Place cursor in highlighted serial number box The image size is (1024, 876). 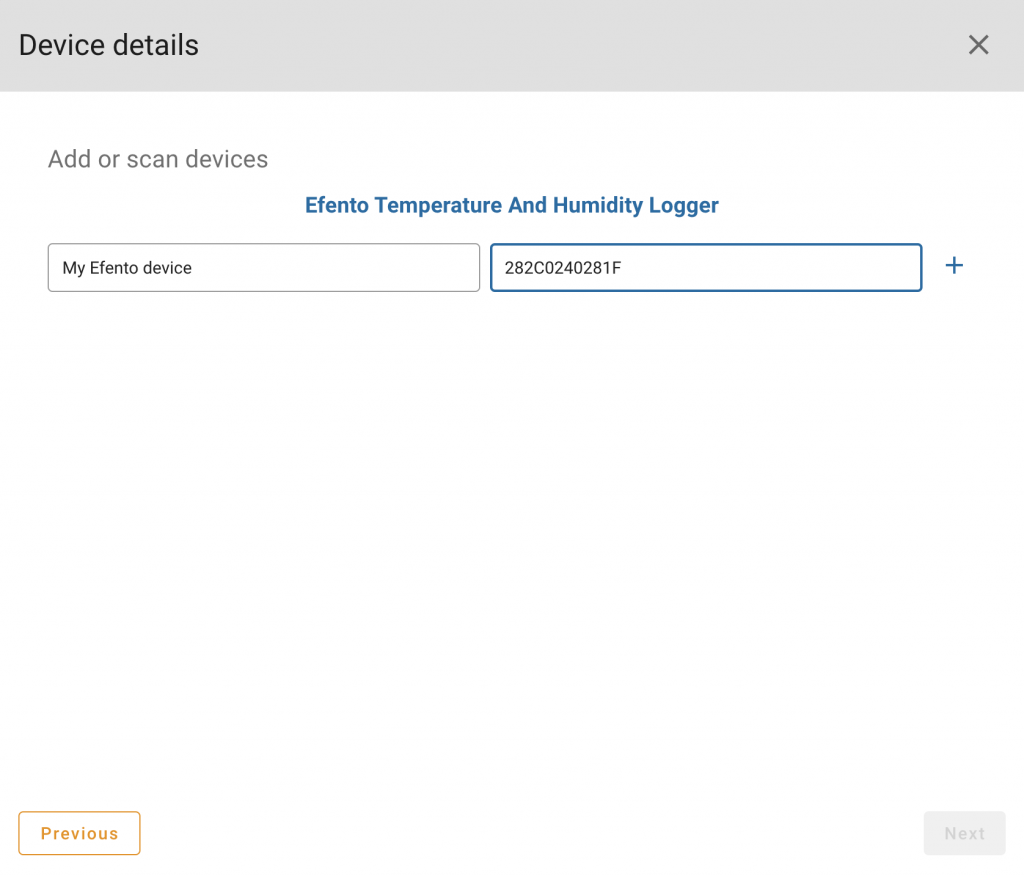coord(705,268)
